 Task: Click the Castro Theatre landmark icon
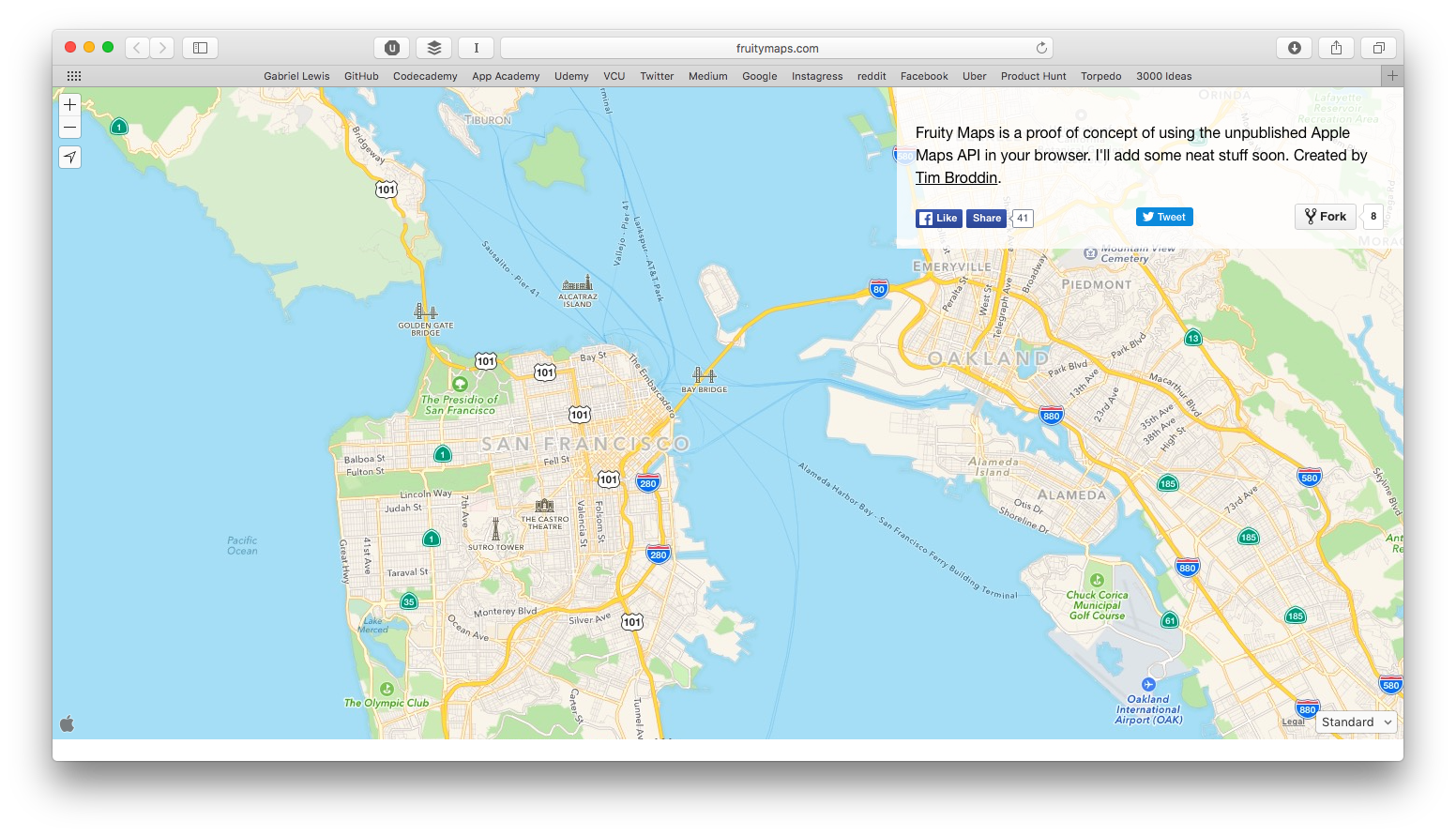point(544,506)
